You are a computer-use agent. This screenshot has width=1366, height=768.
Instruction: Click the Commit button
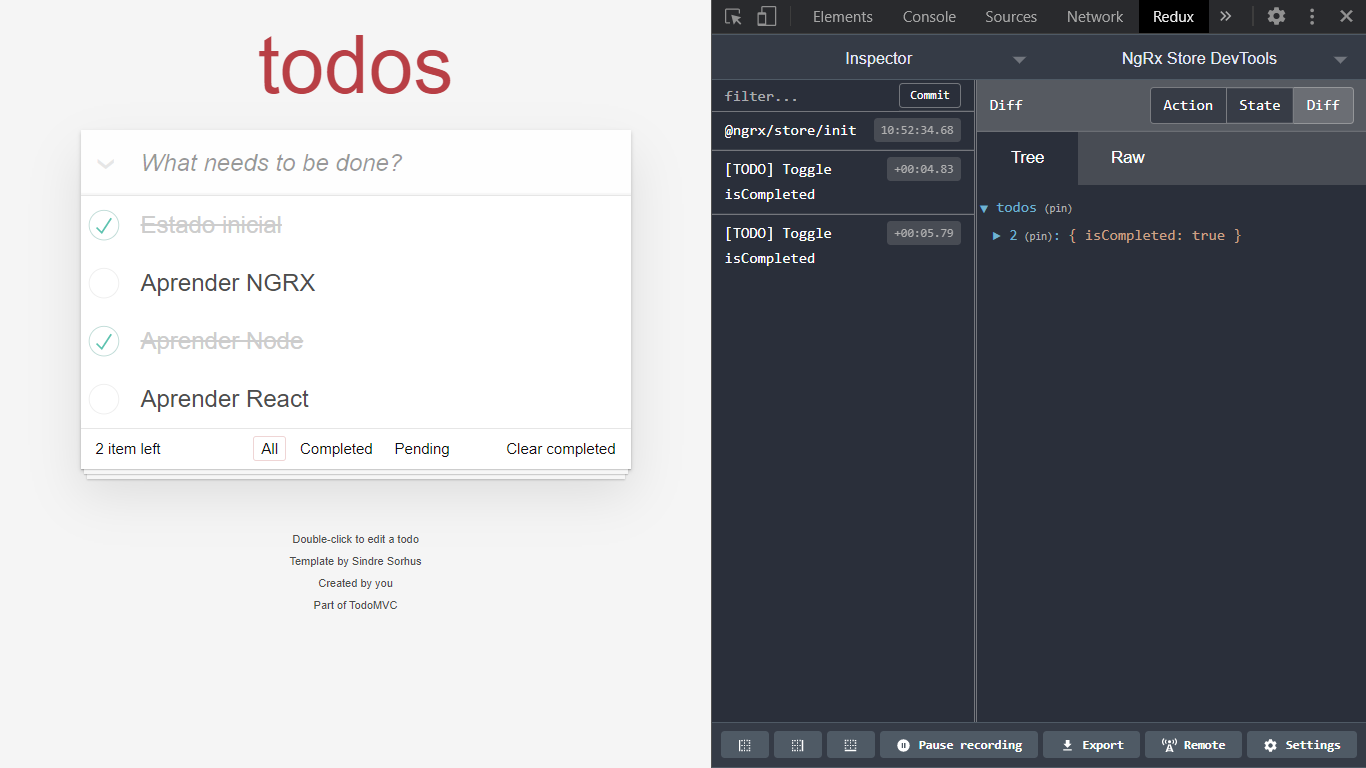pos(929,95)
